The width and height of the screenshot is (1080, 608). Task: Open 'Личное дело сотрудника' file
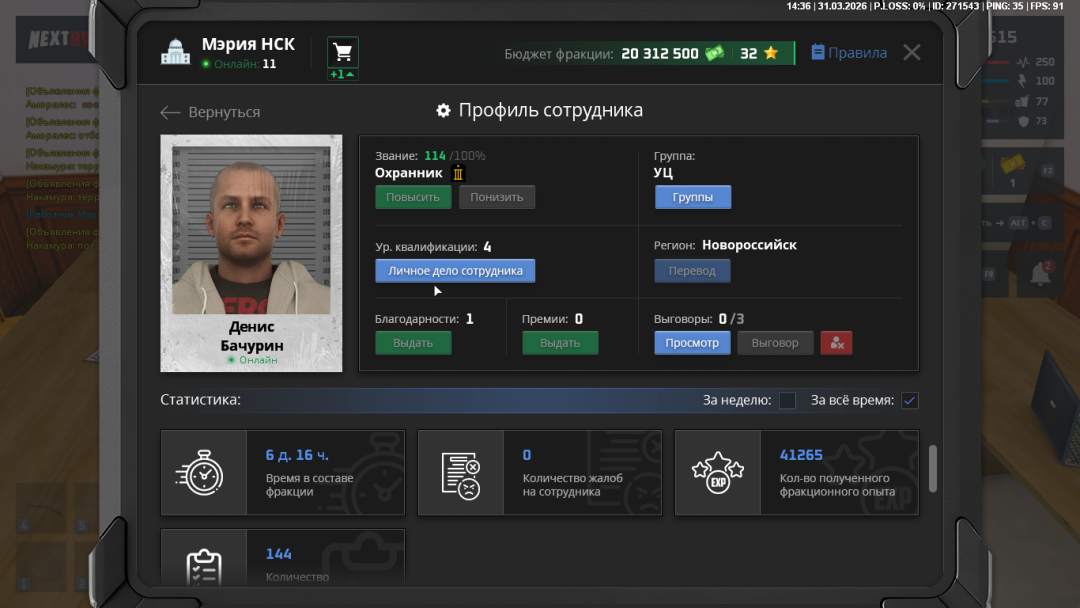coord(455,271)
